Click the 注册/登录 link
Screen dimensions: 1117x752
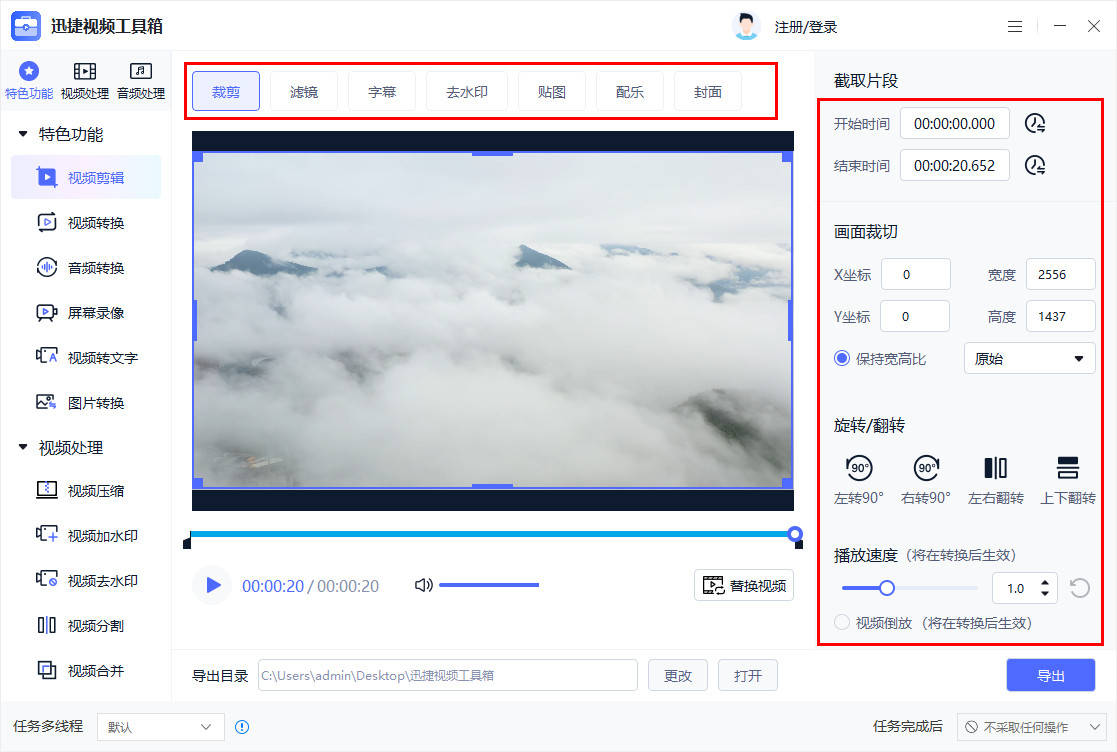(805, 27)
